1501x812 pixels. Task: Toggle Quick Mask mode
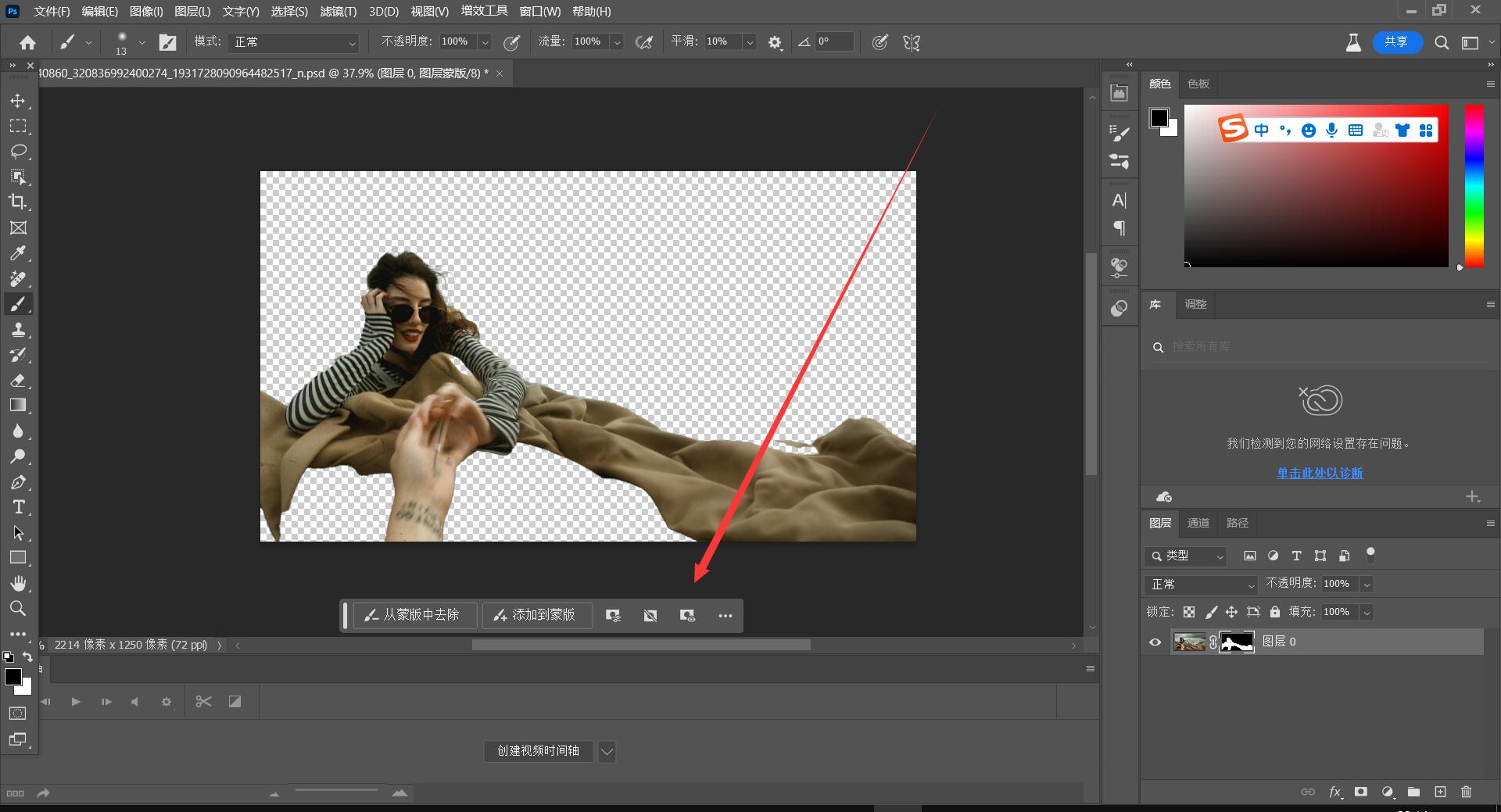[x=18, y=713]
